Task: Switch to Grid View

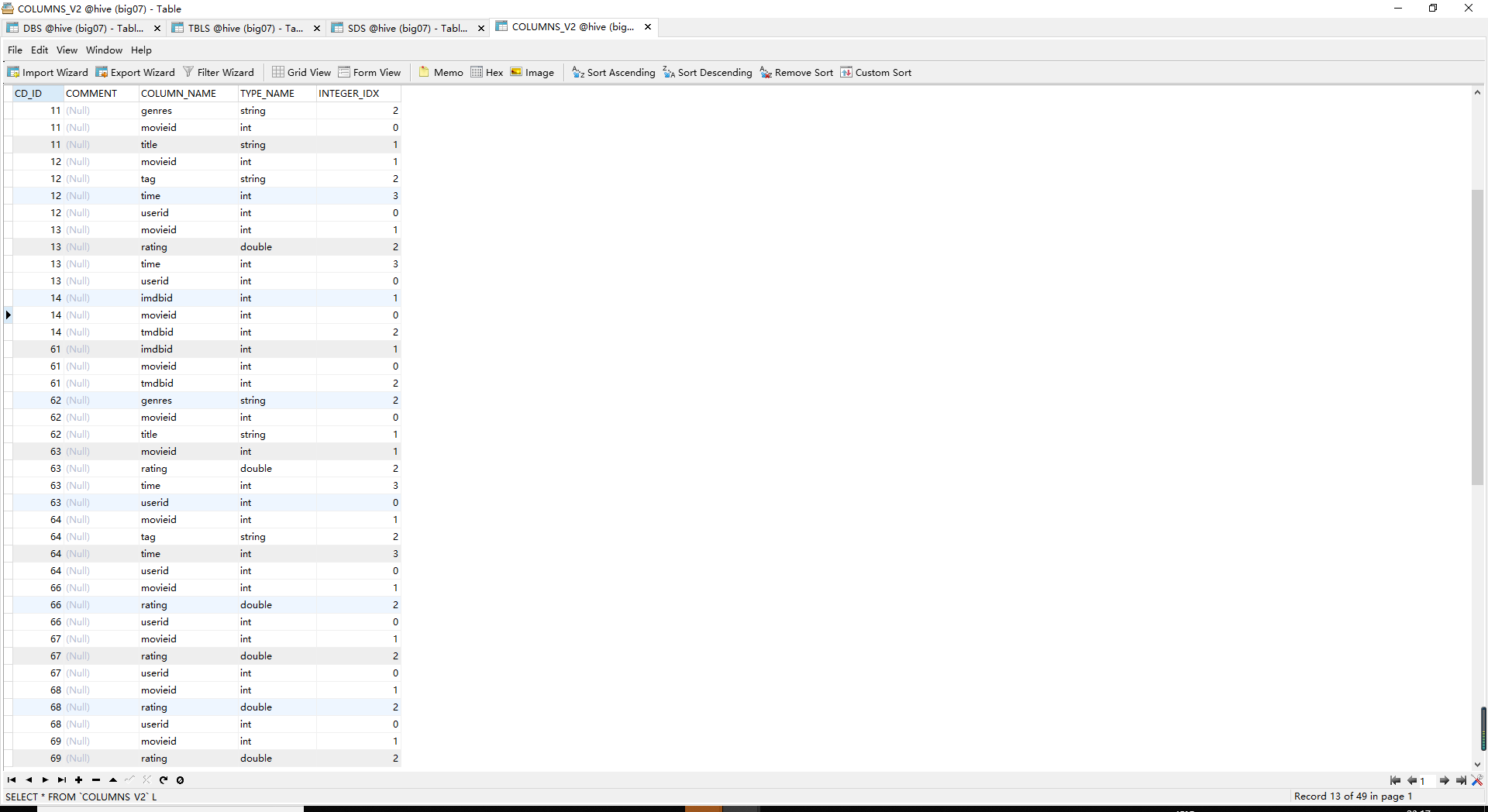Action: 301,72
